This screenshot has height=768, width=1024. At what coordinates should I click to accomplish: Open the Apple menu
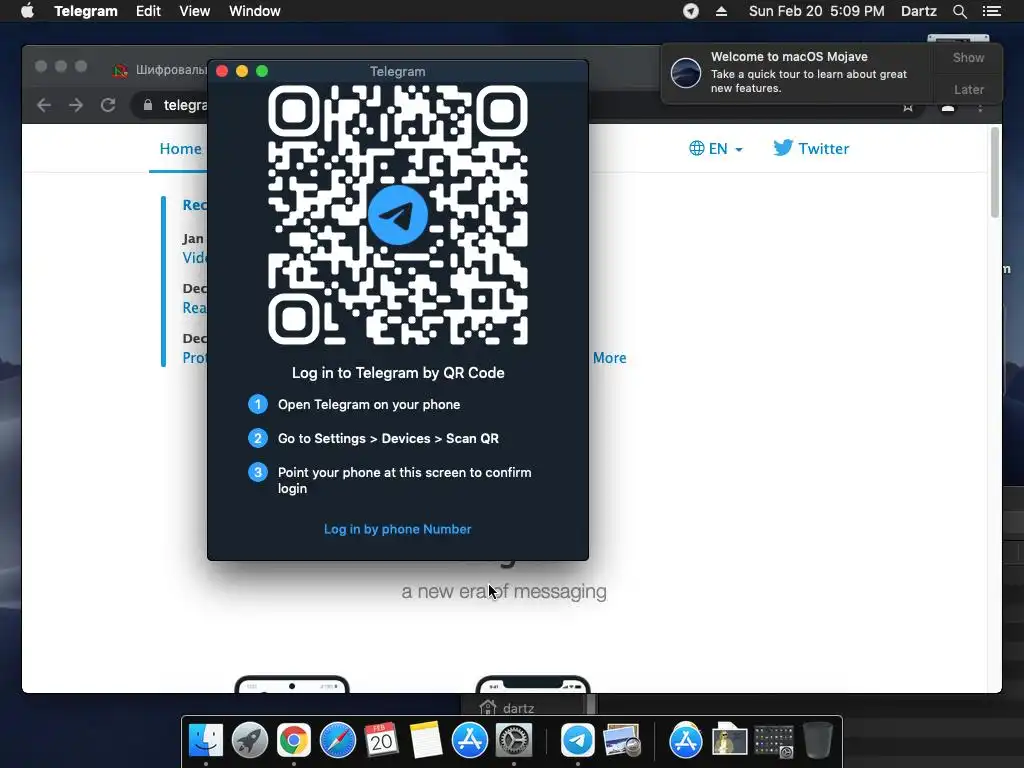point(27,11)
